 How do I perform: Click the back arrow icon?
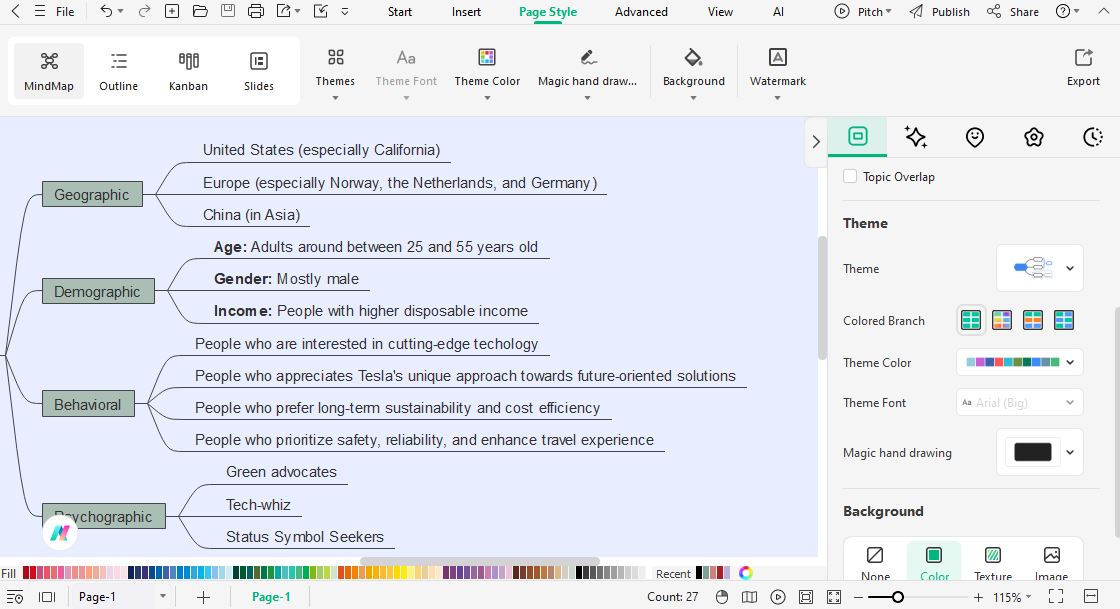16,11
